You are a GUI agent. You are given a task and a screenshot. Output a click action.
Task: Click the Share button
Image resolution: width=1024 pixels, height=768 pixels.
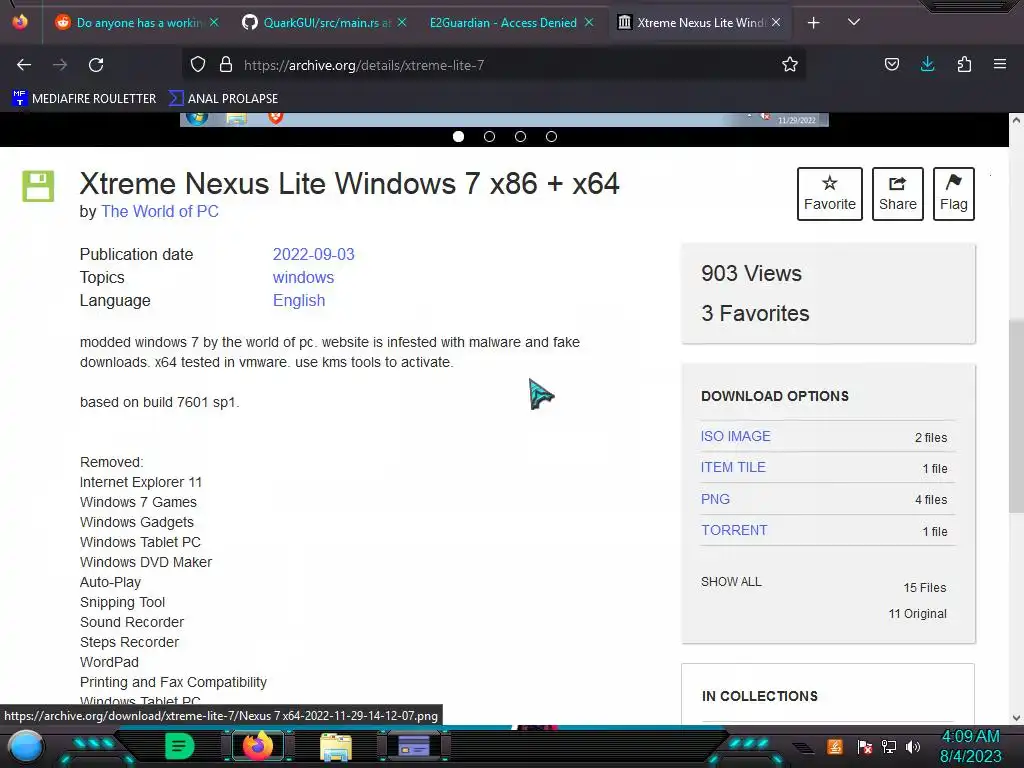[897, 194]
